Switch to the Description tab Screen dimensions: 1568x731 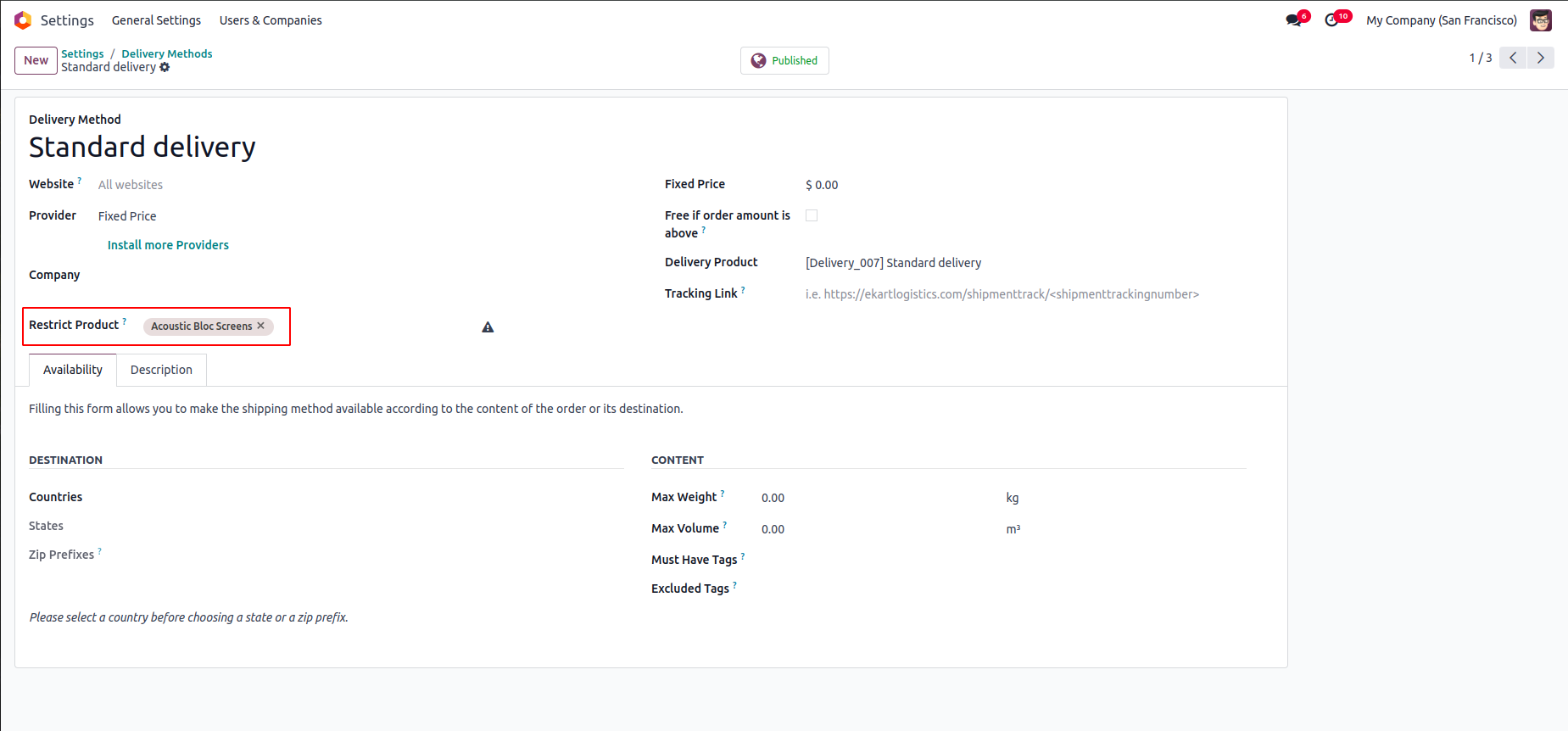click(x=161, y=370)
